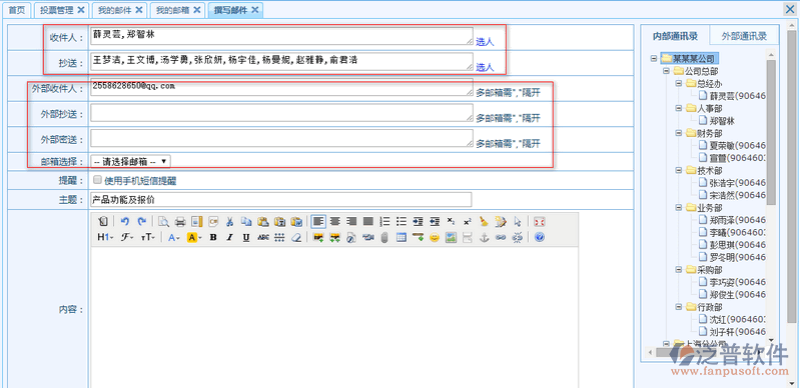Image resolution: width=800 pixels, height=388 pixels.
Task: Collapse the 公司总部 node
Action: pos(666,71)
